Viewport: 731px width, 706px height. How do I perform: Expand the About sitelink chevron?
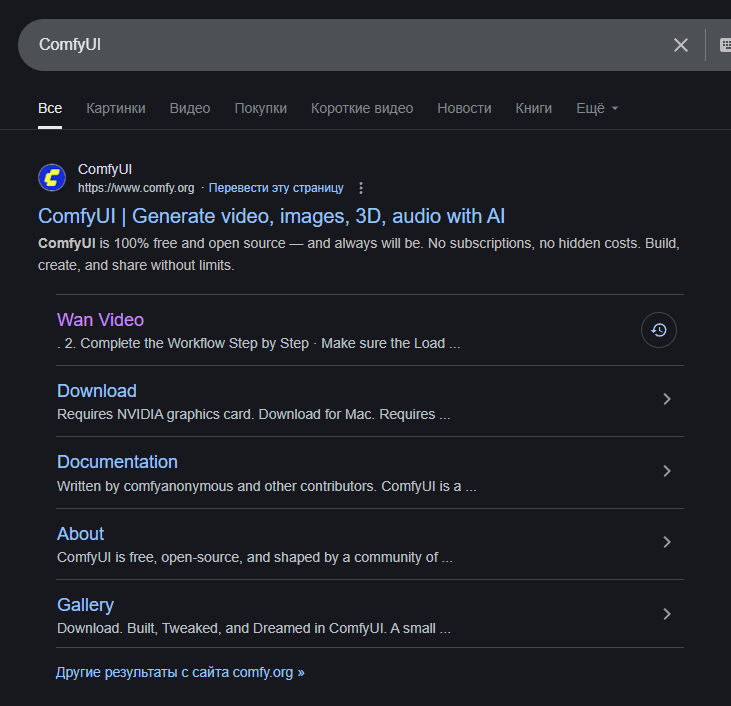coord(667,542)
